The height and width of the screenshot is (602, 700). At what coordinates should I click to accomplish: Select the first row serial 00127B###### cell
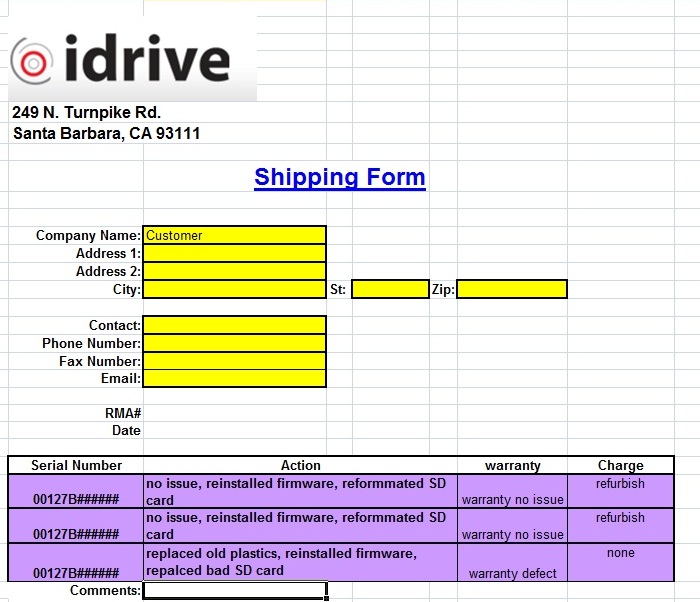[76, 491]
